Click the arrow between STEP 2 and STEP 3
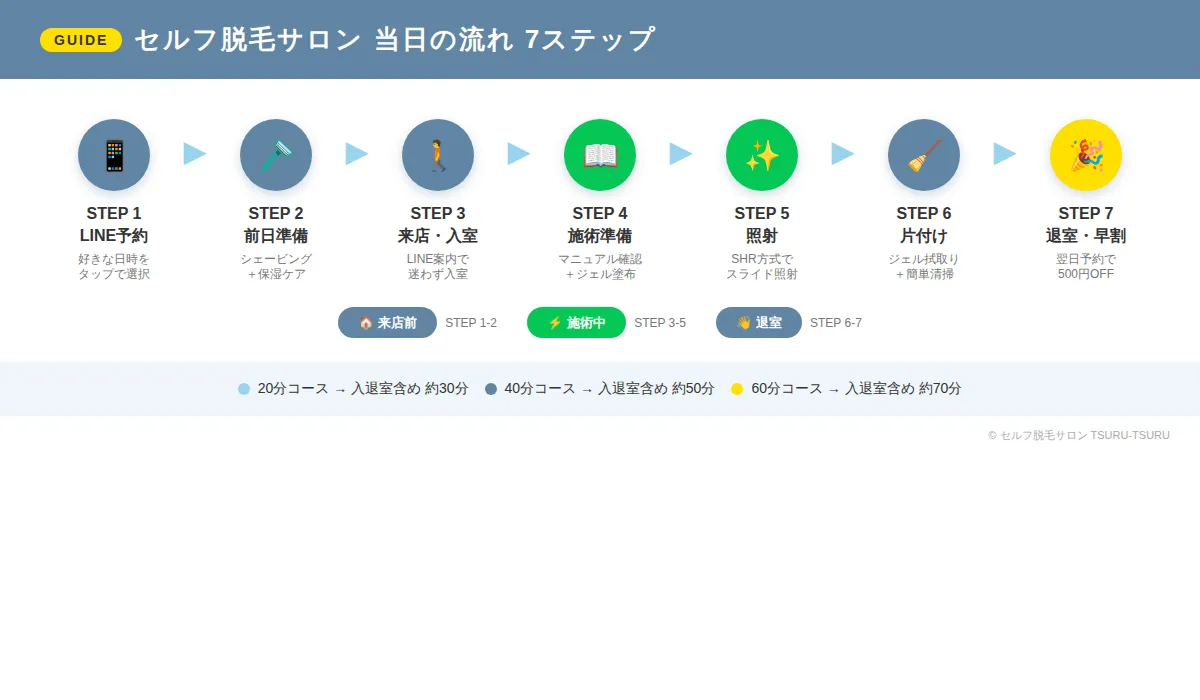Viewport: 1200px width, 700px height. [x=357, y=153]
